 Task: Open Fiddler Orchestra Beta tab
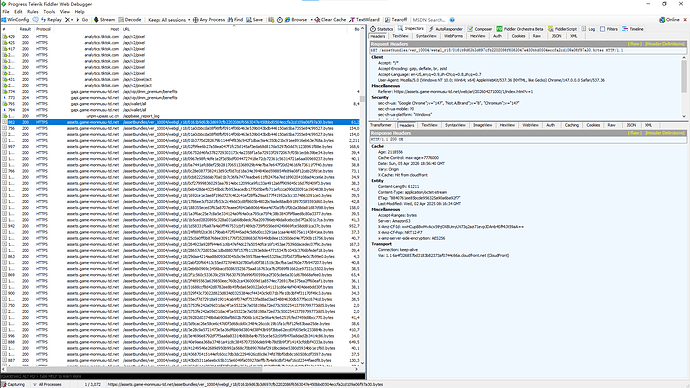coord(520,29)
